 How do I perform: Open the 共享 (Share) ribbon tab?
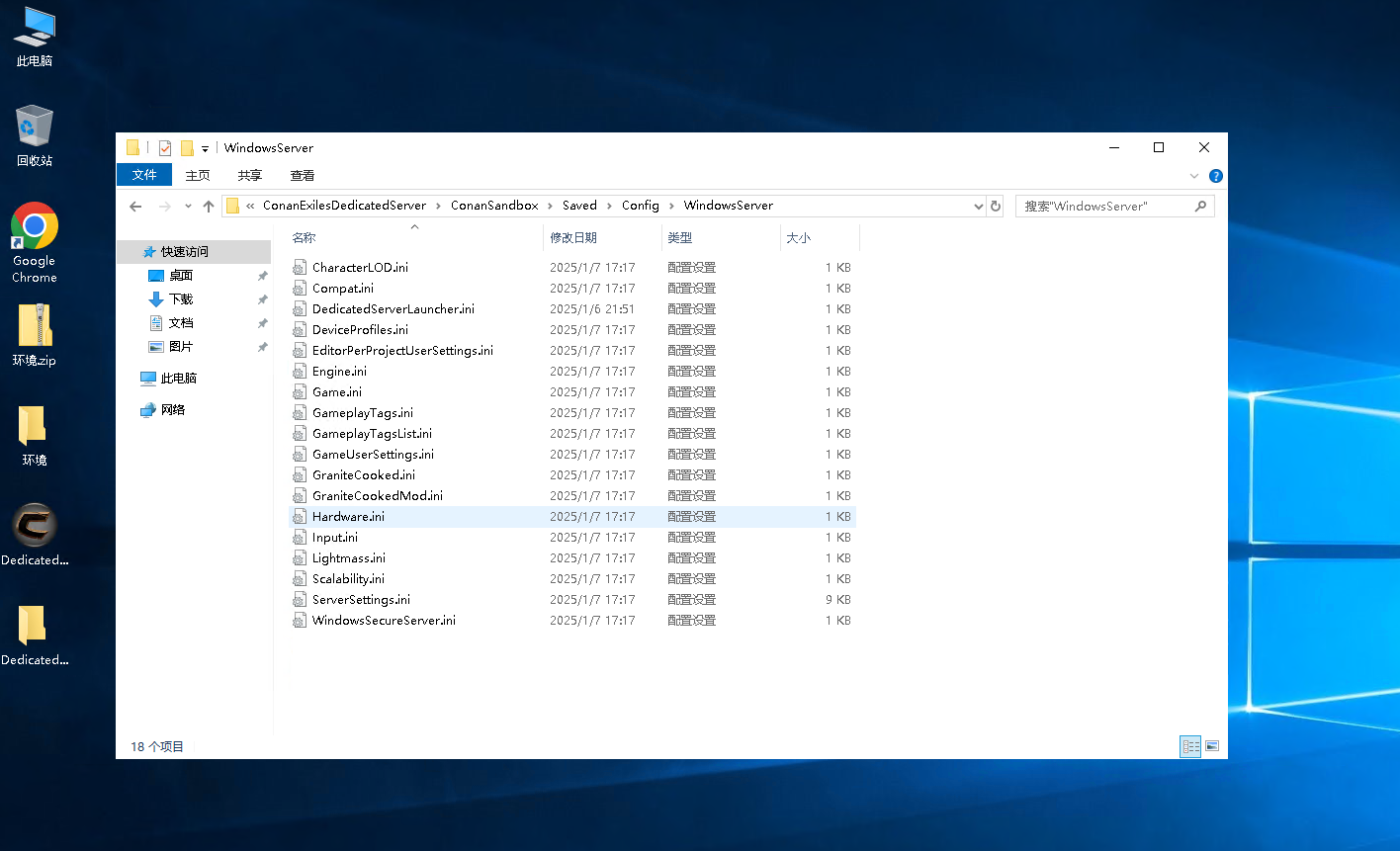click(250, 175)
